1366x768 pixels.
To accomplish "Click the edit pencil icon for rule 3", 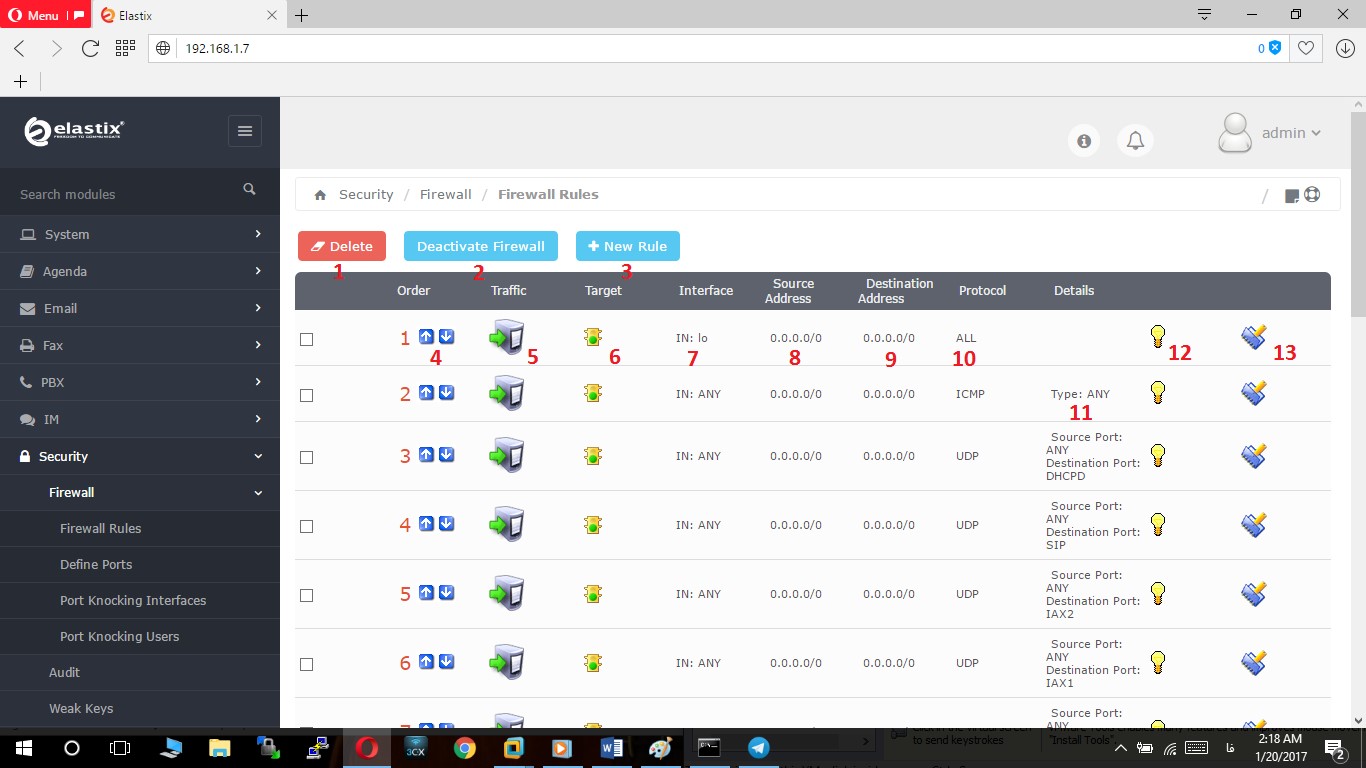I will [x=1253, y=456].
